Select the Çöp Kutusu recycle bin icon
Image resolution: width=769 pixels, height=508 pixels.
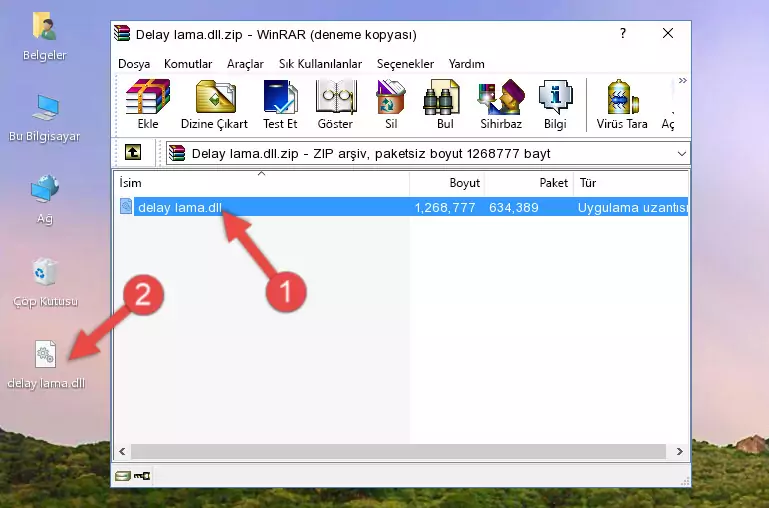click(45, 283)
